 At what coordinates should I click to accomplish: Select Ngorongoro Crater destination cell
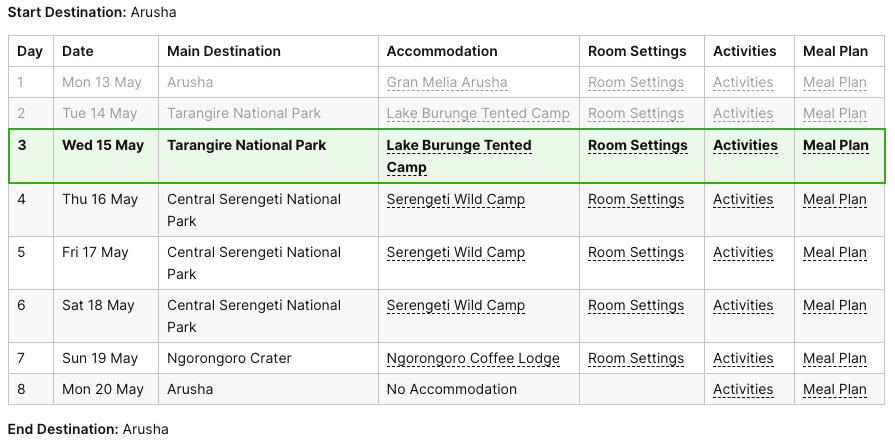(x=229, y=359)
